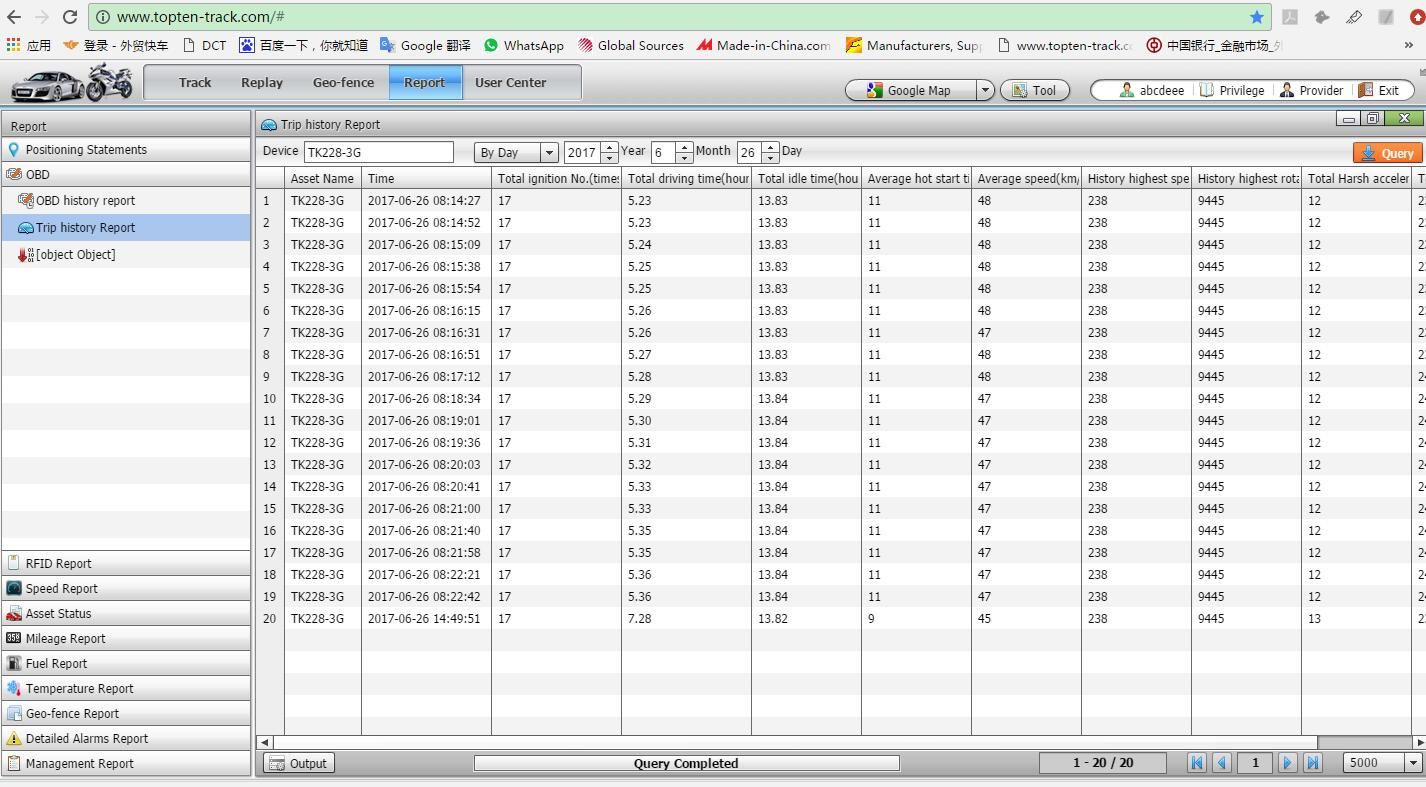Click the Output export button

click(299, 763)
